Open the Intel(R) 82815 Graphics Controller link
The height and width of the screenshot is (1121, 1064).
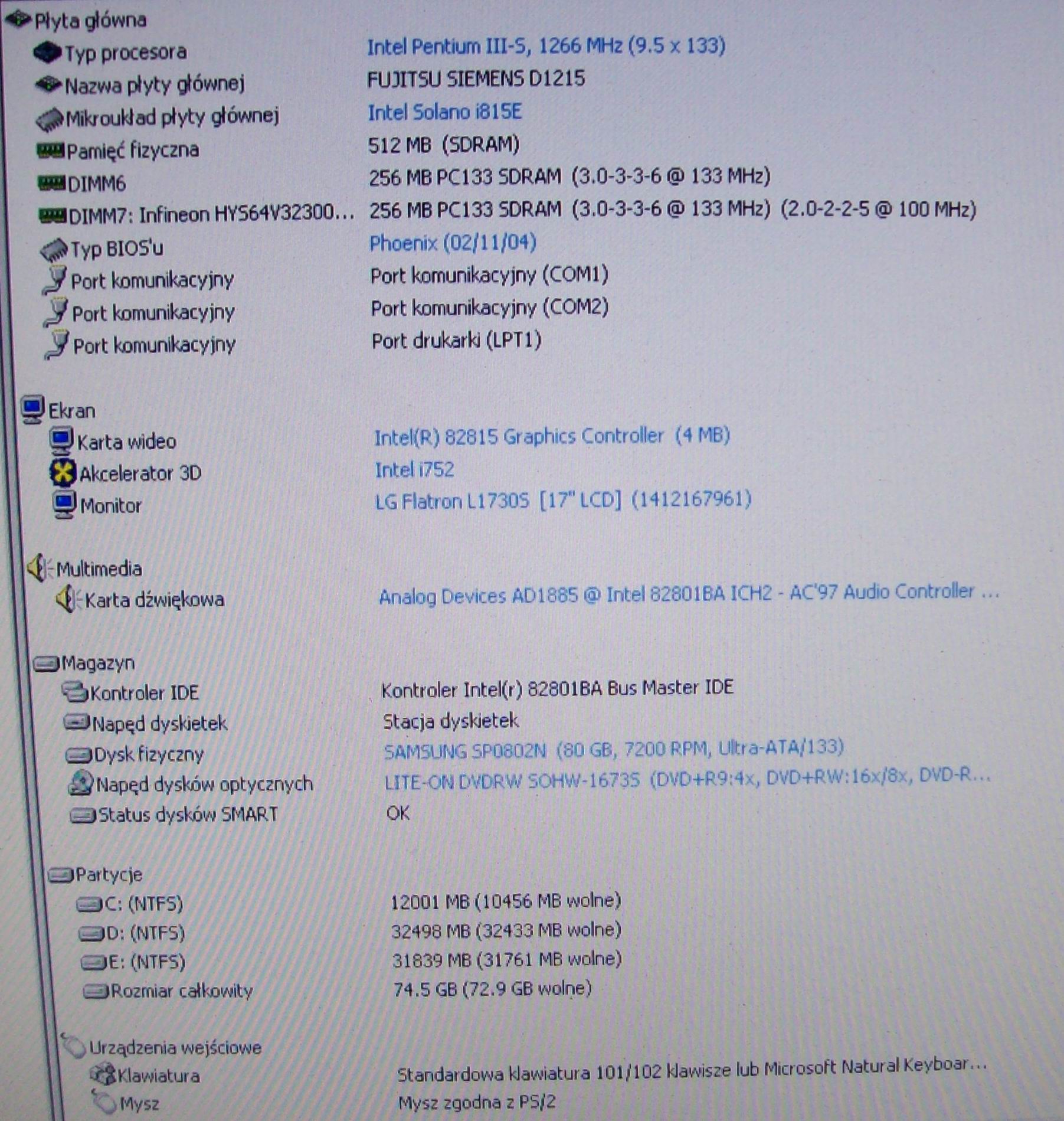click(552, 436)
